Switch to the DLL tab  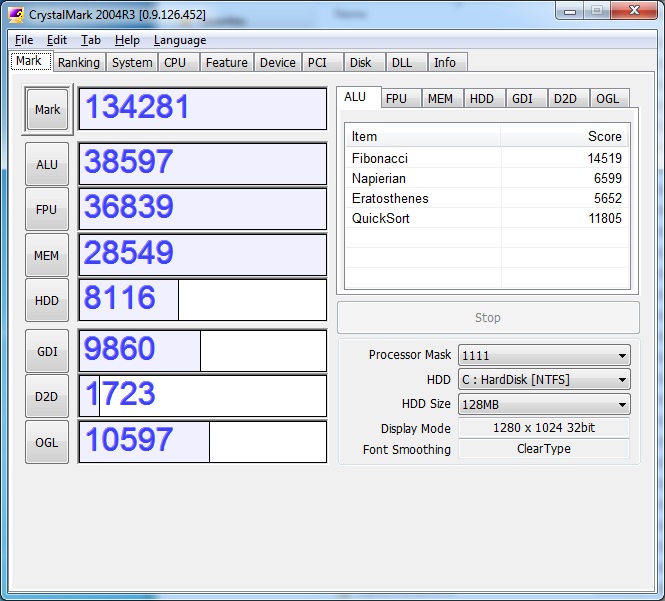pos(406,62)
